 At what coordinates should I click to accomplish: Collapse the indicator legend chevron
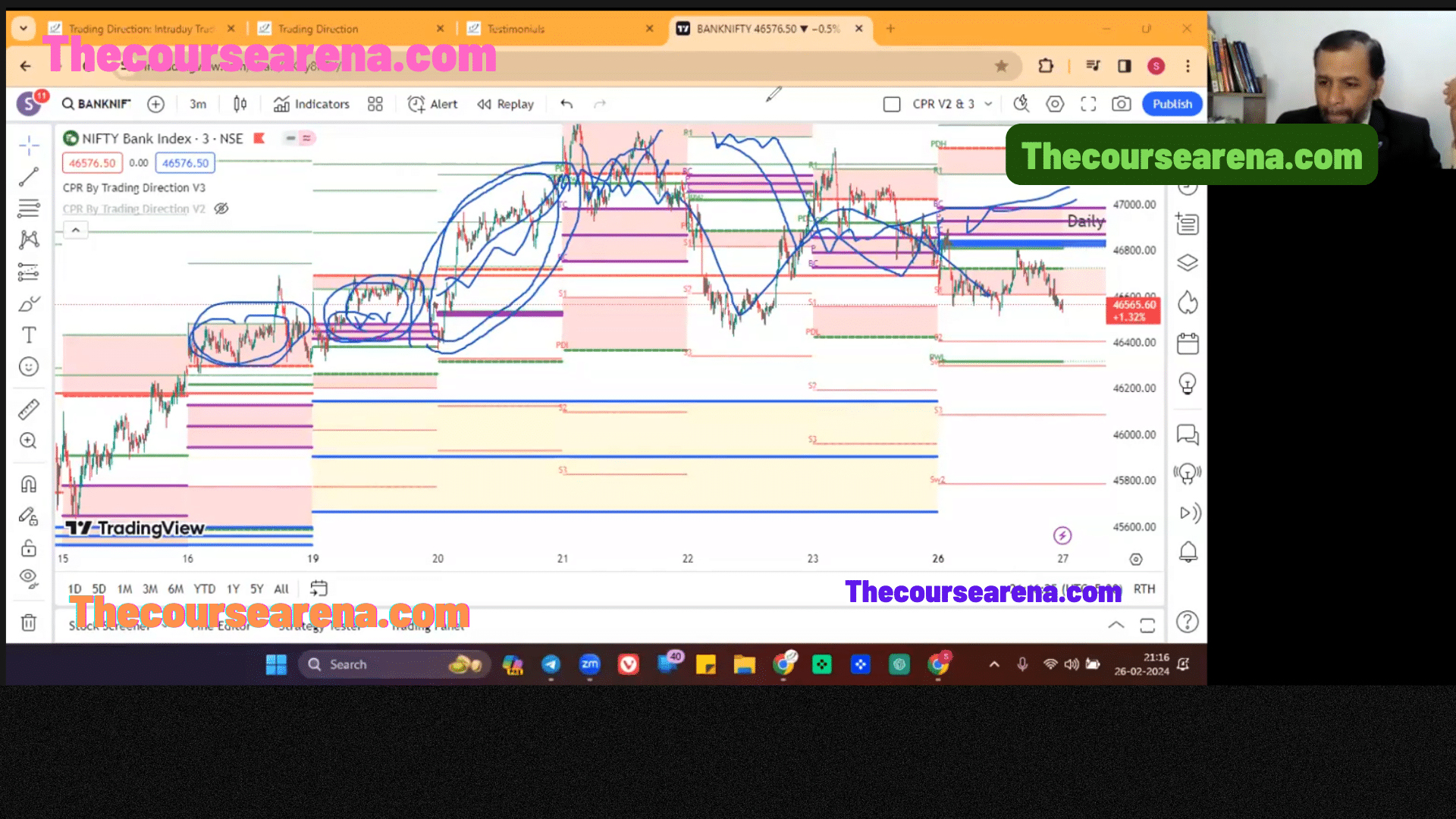[x=76, y=230]
